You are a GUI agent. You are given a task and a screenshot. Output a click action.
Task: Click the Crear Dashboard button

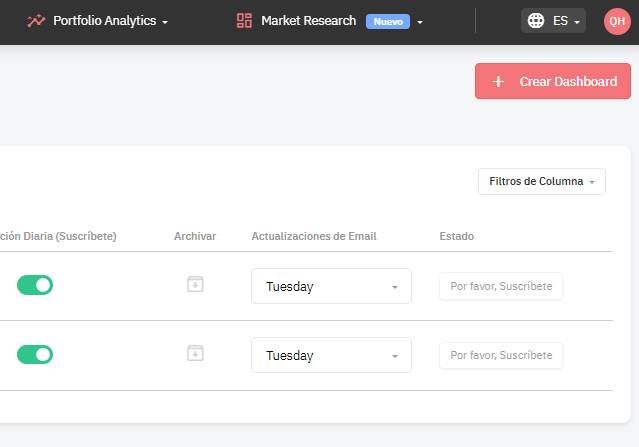[x=553, y=81]
